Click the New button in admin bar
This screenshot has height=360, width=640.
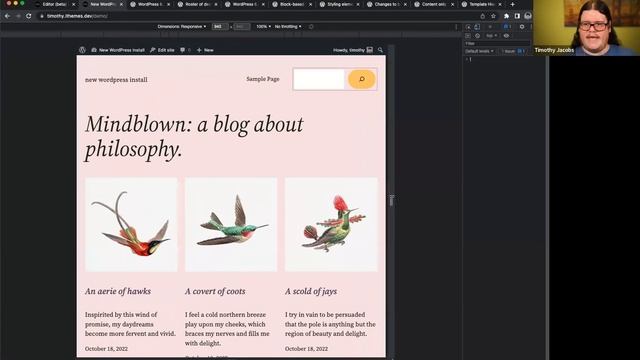[205, 50]
